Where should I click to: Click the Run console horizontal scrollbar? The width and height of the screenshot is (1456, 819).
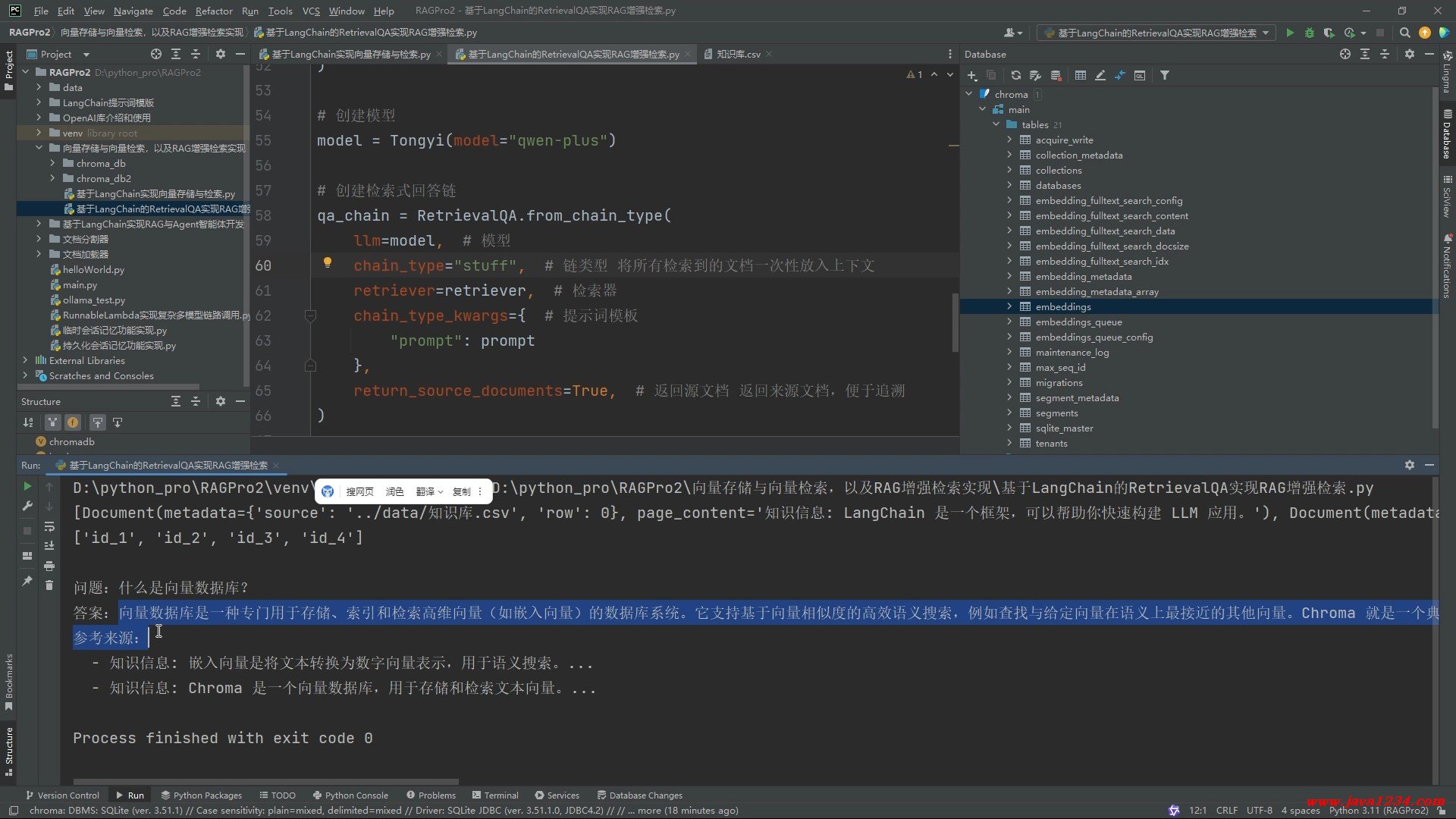(x=265, y=781)
